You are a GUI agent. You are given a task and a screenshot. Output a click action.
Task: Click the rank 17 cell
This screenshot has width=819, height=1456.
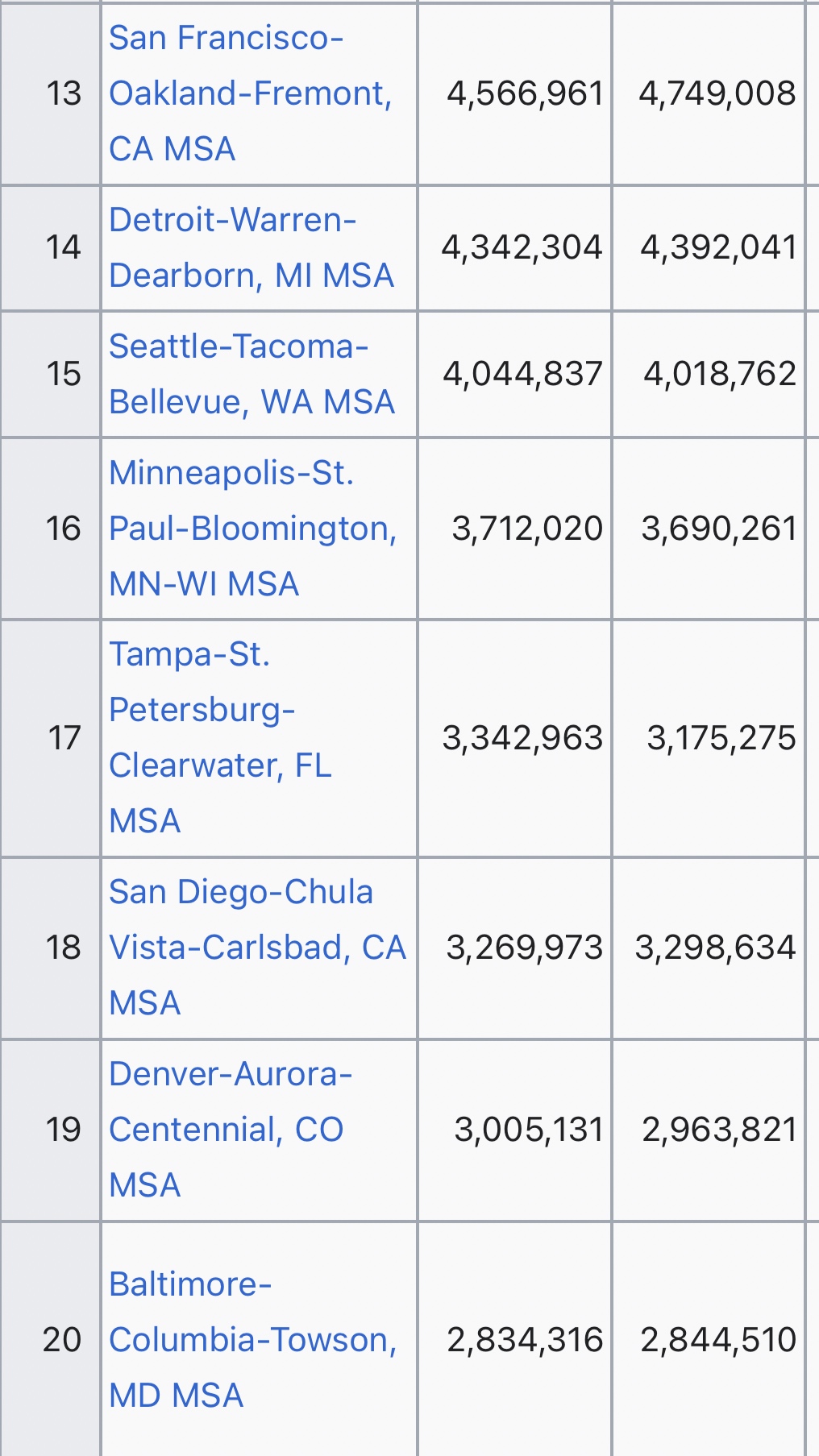point(64,738)
